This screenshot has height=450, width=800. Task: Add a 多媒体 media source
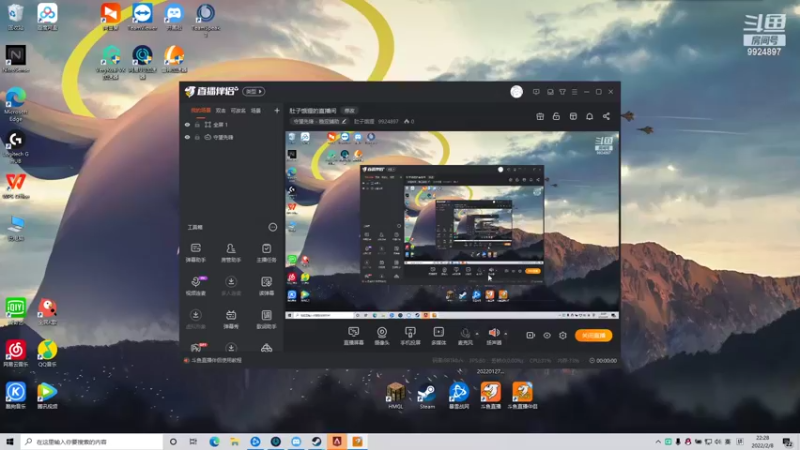coord(438,336)
